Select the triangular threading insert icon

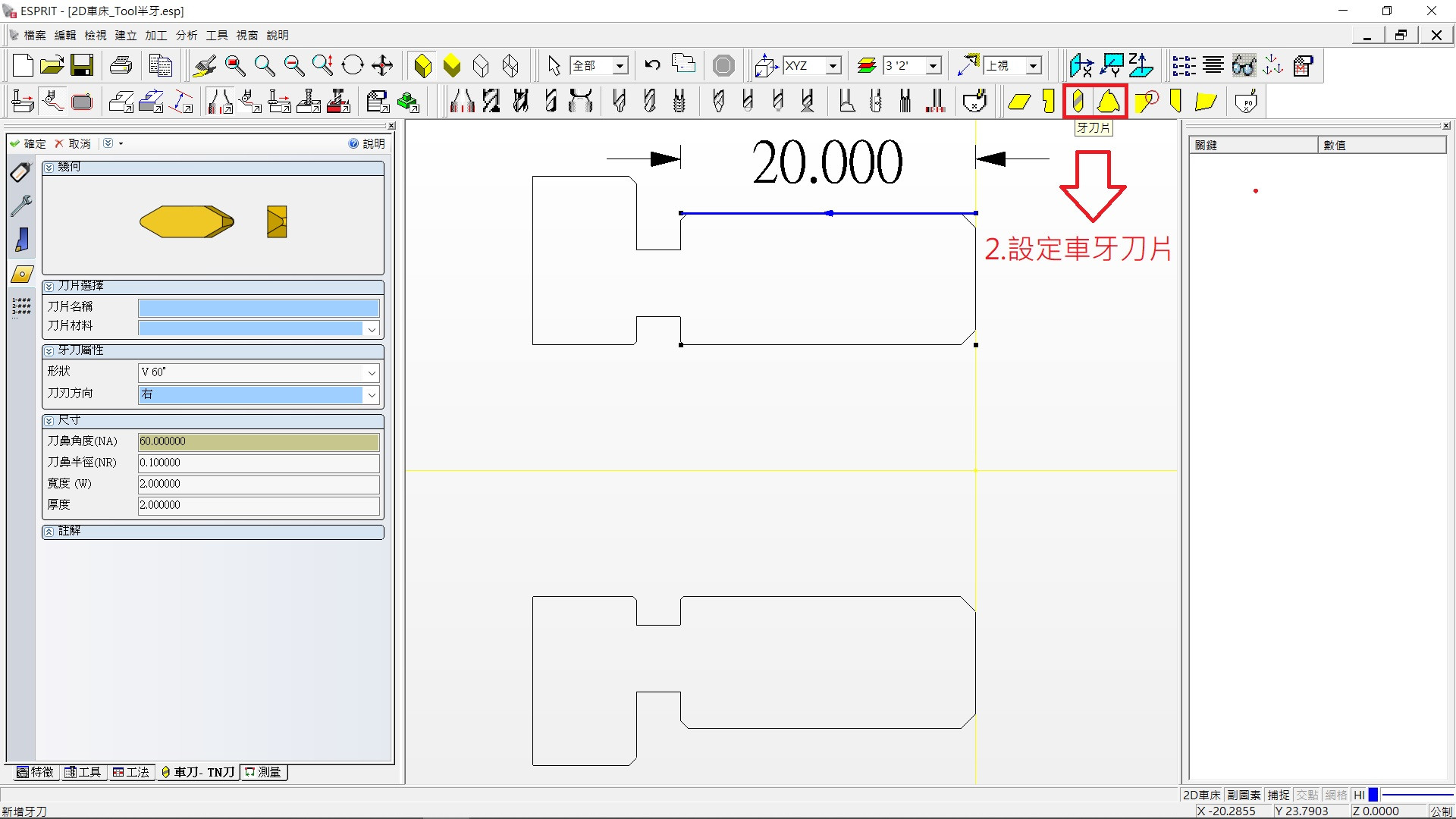(1109, 101)
